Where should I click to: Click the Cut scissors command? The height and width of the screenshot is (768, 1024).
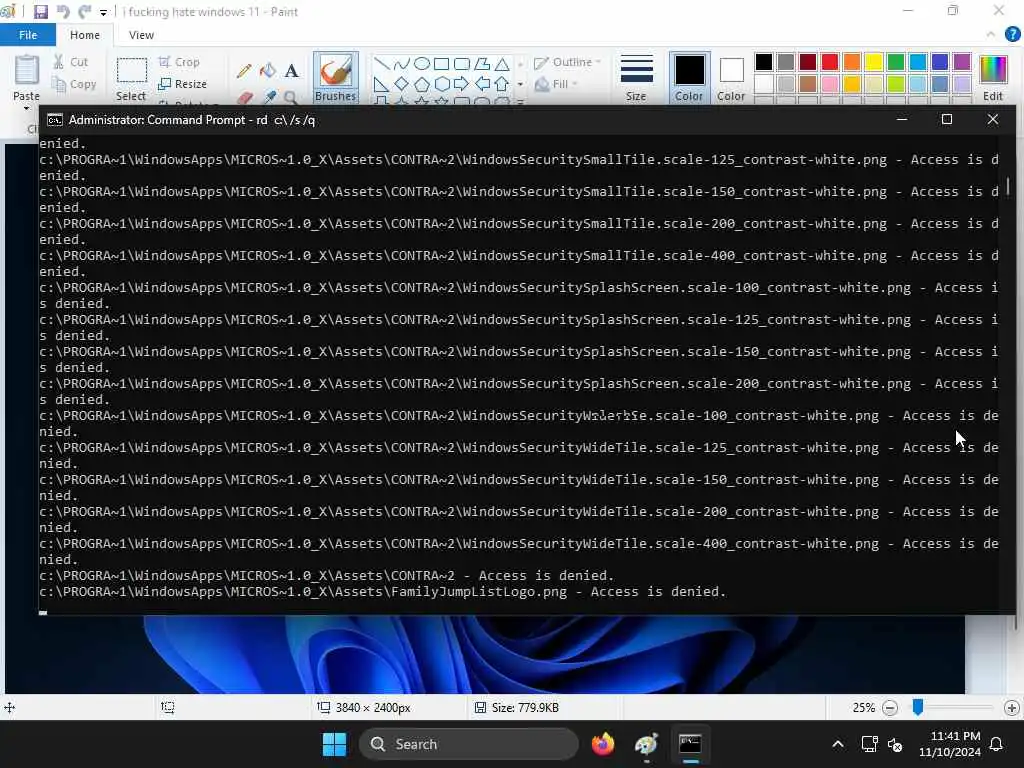pos(71,62)
